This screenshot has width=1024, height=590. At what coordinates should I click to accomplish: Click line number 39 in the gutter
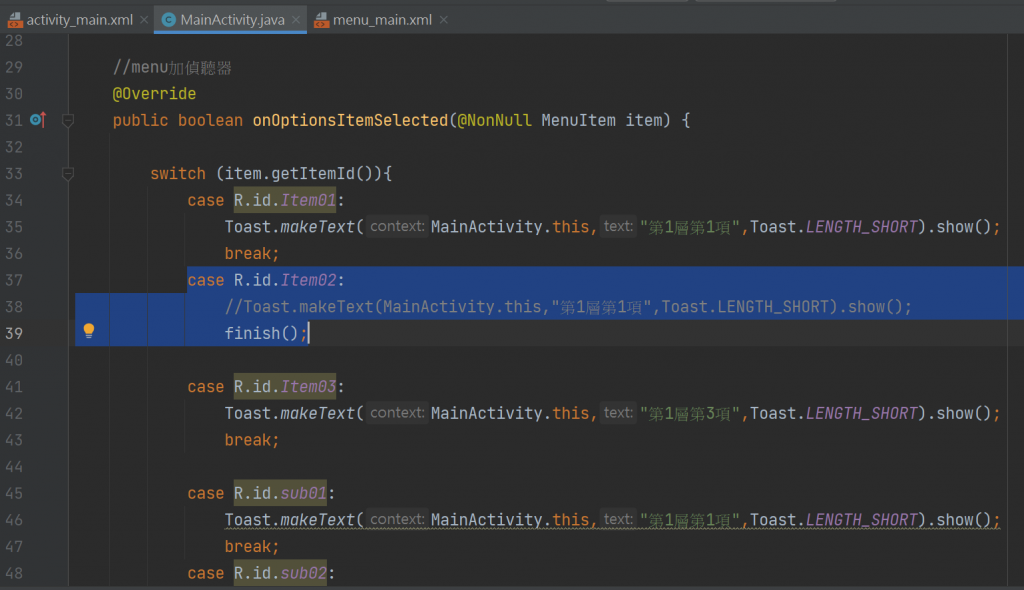[x=14, y=333]
